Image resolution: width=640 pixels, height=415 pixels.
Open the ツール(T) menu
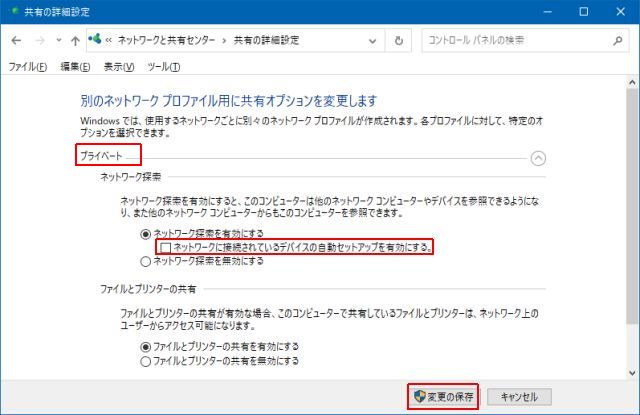(x=163, y=66)
